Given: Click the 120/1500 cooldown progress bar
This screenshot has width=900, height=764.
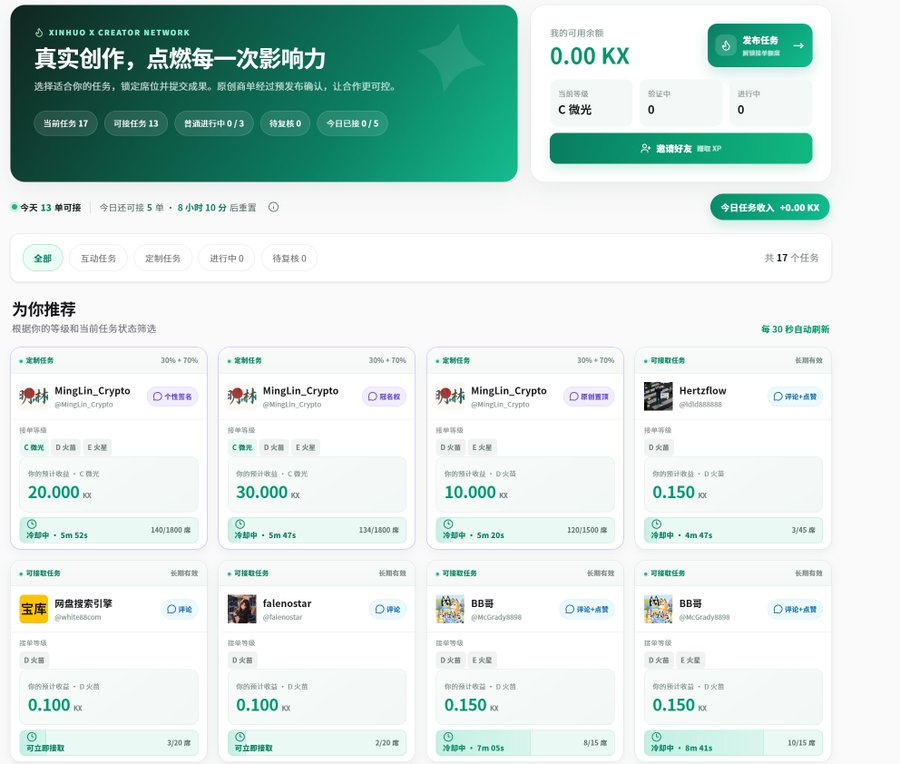Looking at the screenshot, I should (x=525, y=530).
